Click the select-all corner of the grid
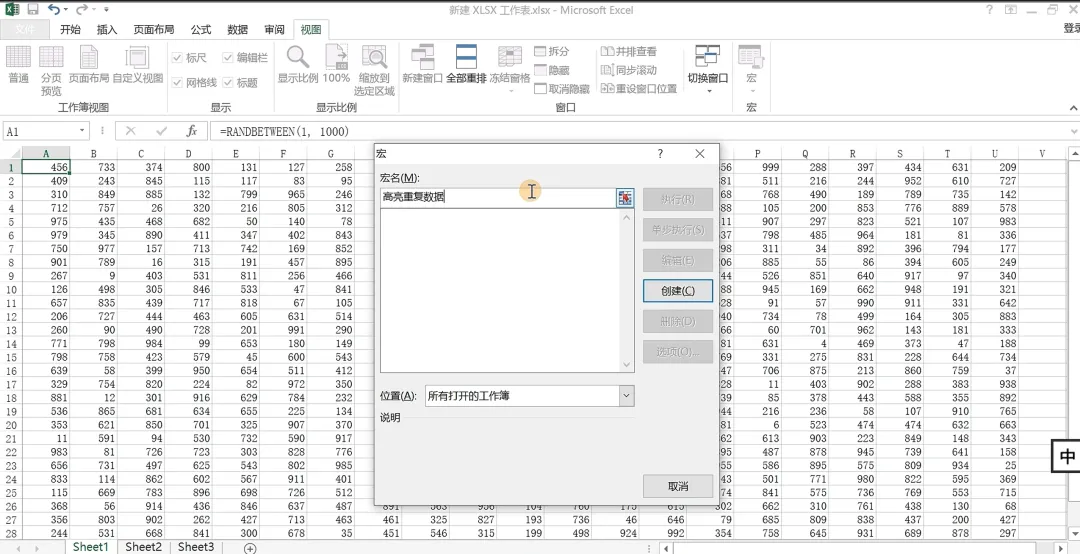The width and height of the screenshot is (1080, 554). (11, 153)
